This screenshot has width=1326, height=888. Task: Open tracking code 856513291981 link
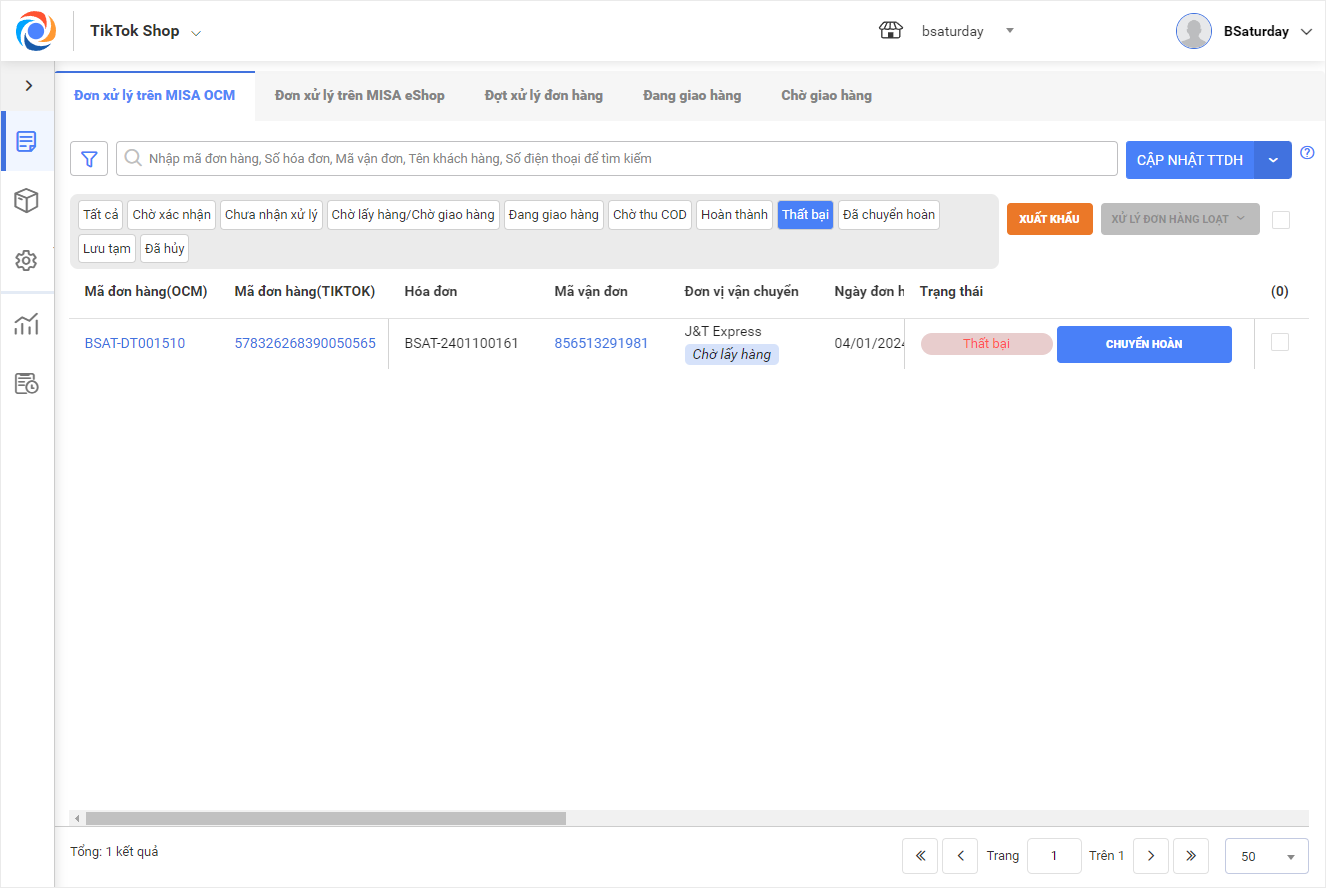click(601, 343)
